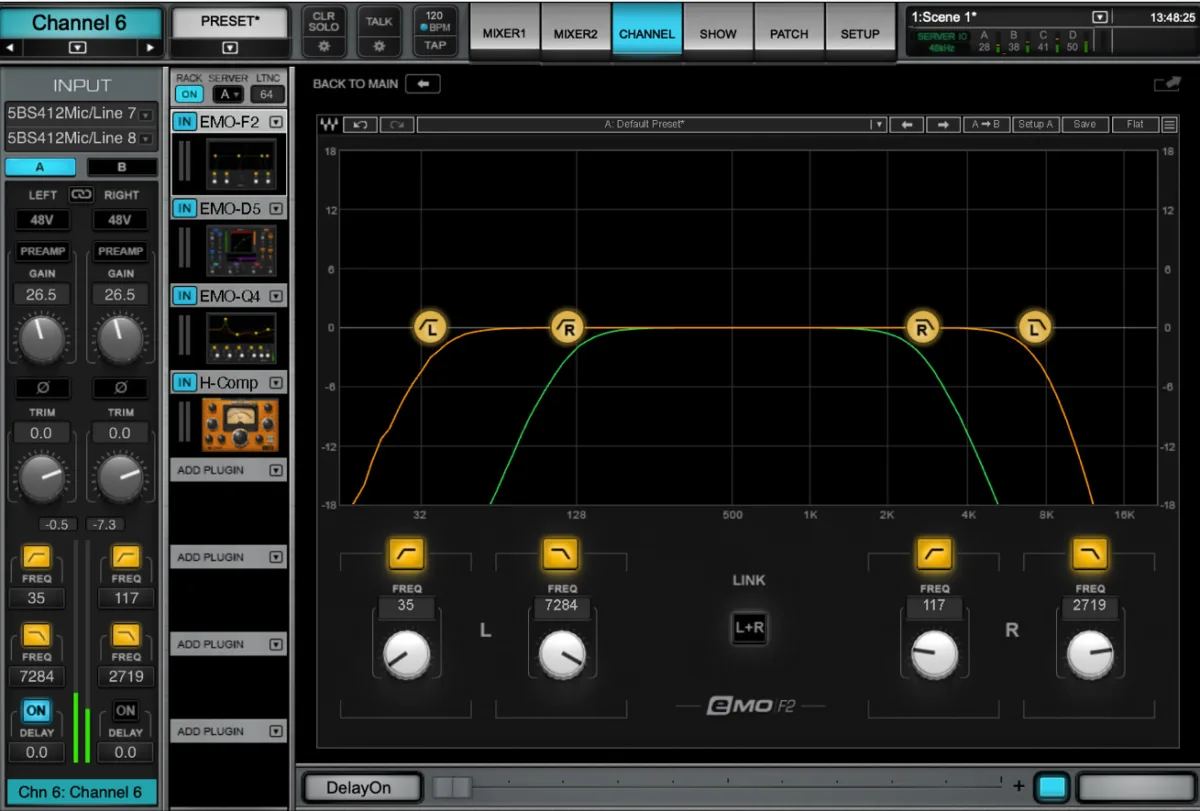Screen dimensions: 1200x811
Task: Turn off the rack with the ON button
Action: tap(188, 94)
